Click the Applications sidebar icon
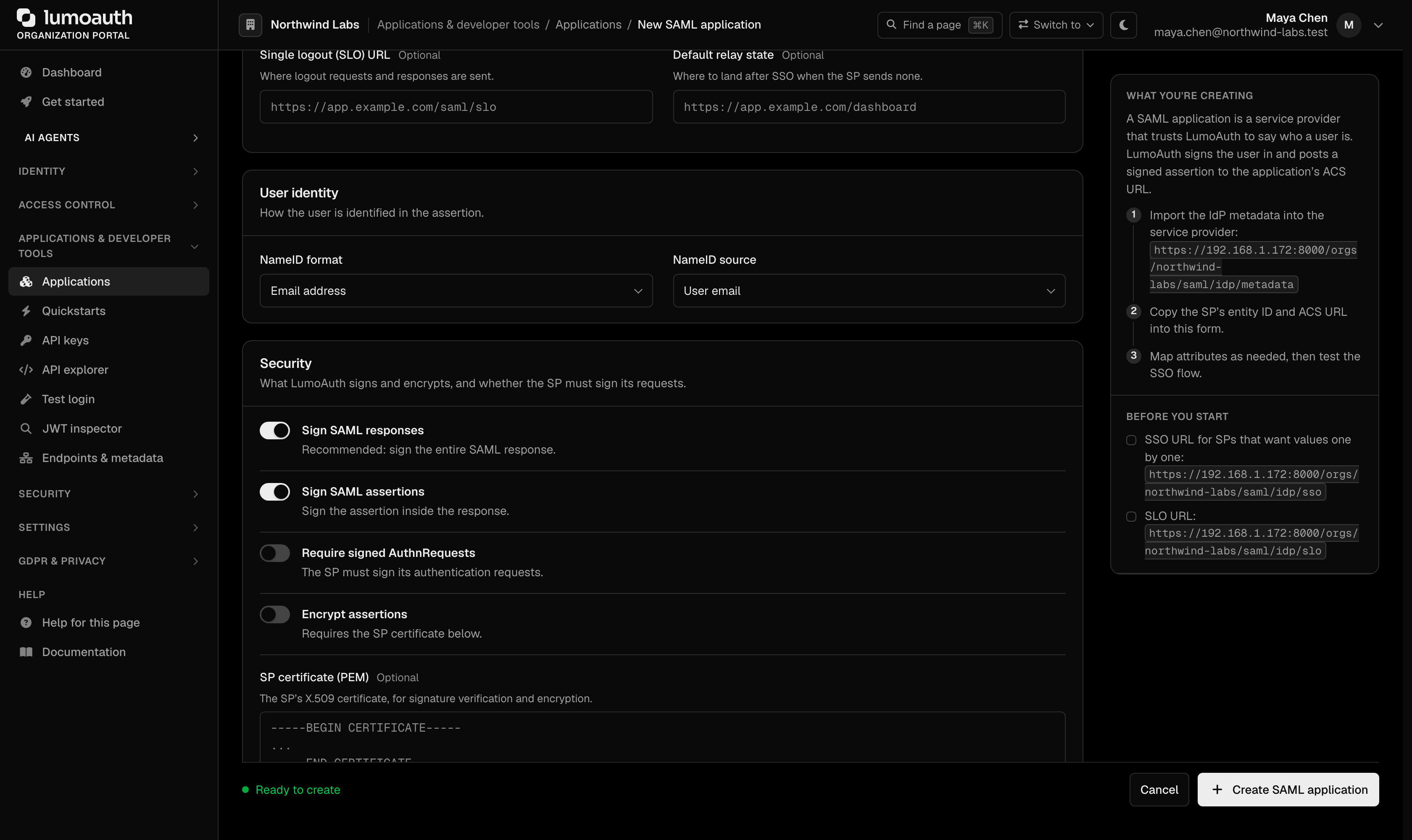 pos(26,281)
